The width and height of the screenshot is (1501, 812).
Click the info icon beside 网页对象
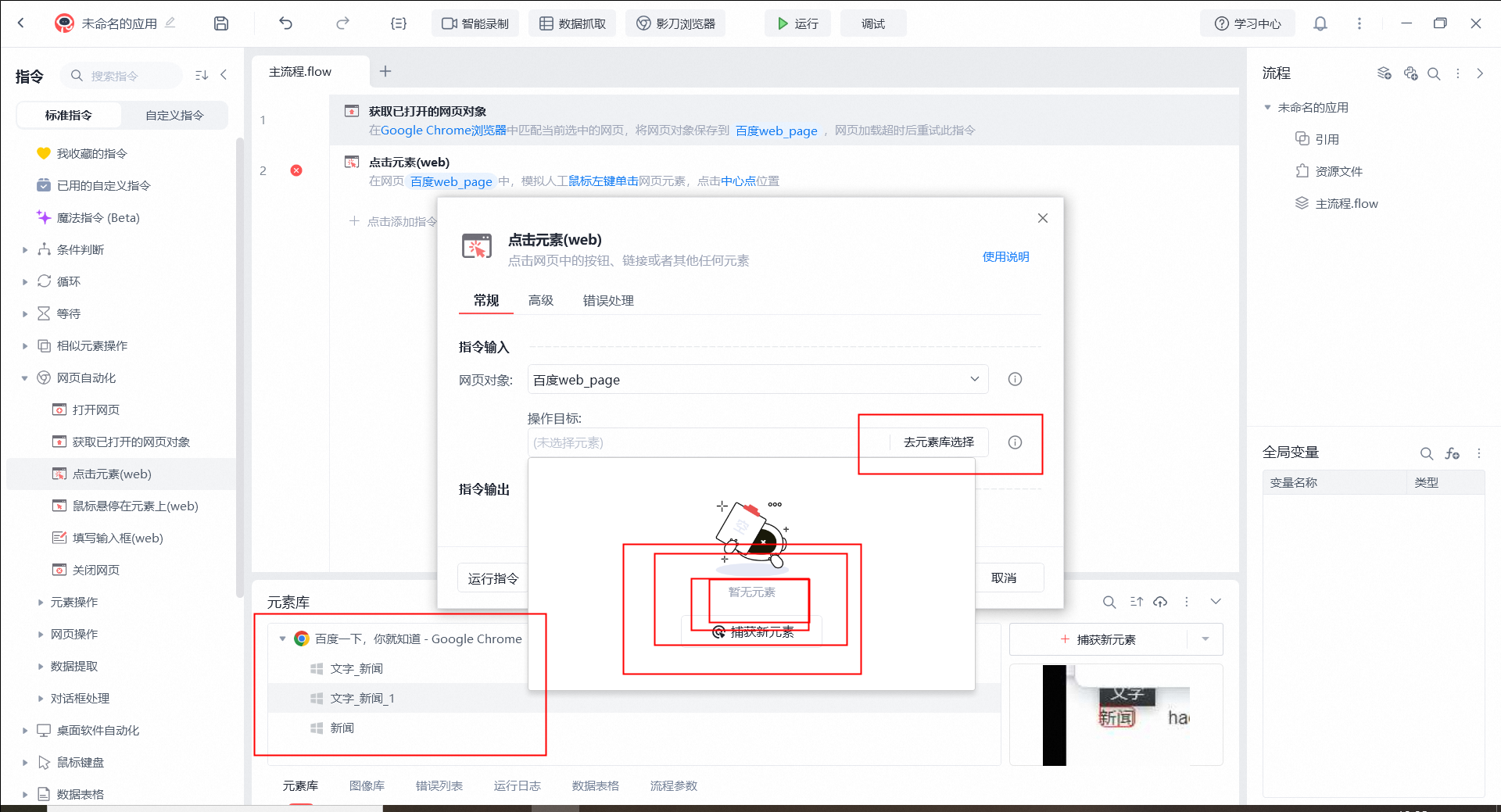pos(1015,379)
